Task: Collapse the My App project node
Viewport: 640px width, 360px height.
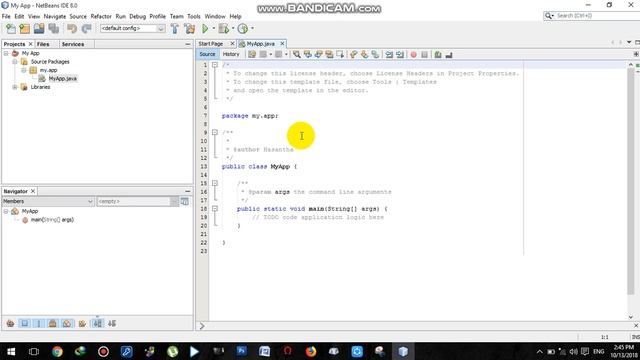Action: [6, 53]
